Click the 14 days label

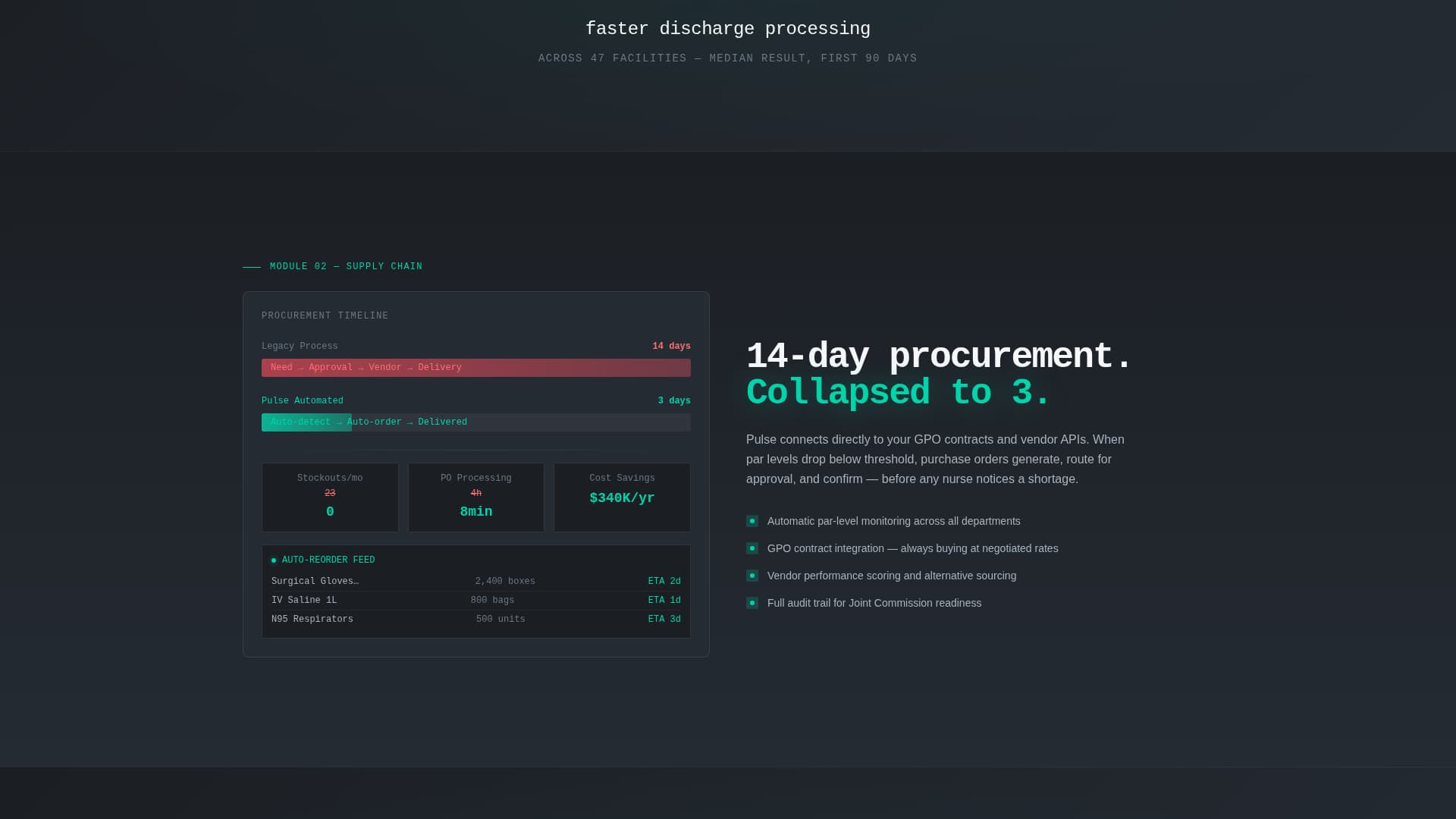(671, 347)
